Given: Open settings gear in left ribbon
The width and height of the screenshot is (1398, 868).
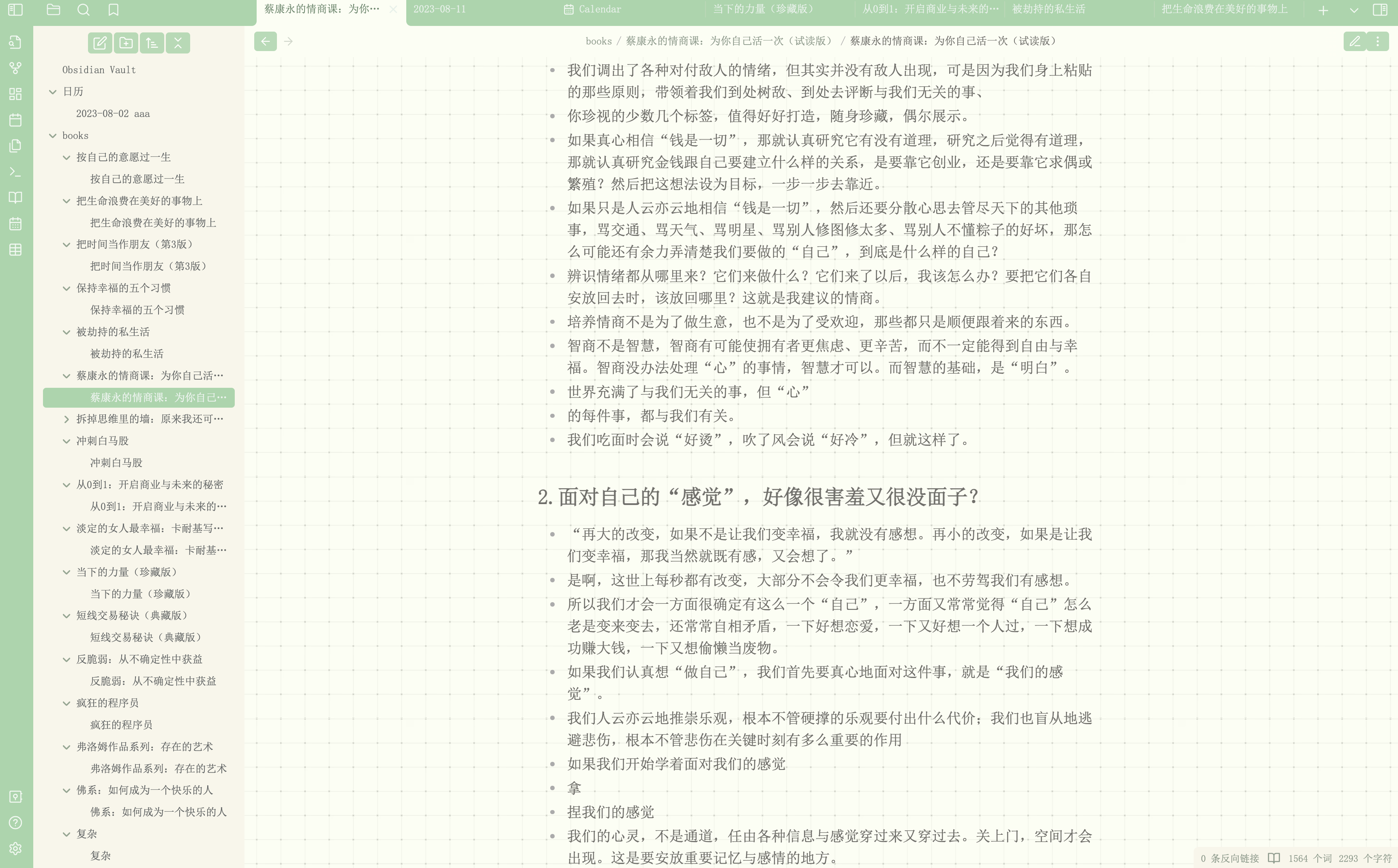Looking at the screenshot, I should pyautogui.click(x=15, y=849).
